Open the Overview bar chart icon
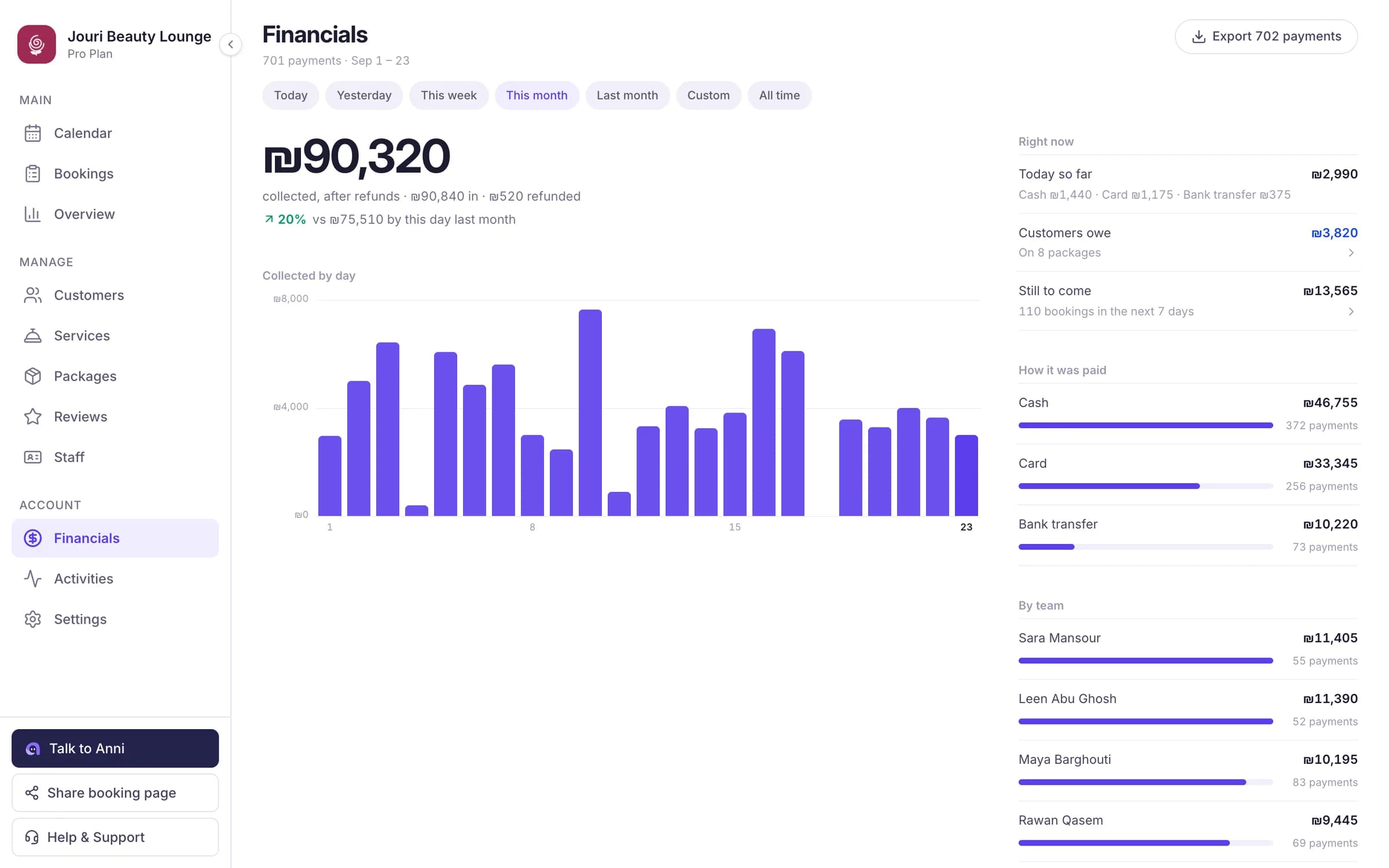This screenshot has width=1389, height=868. pos(33,214)
